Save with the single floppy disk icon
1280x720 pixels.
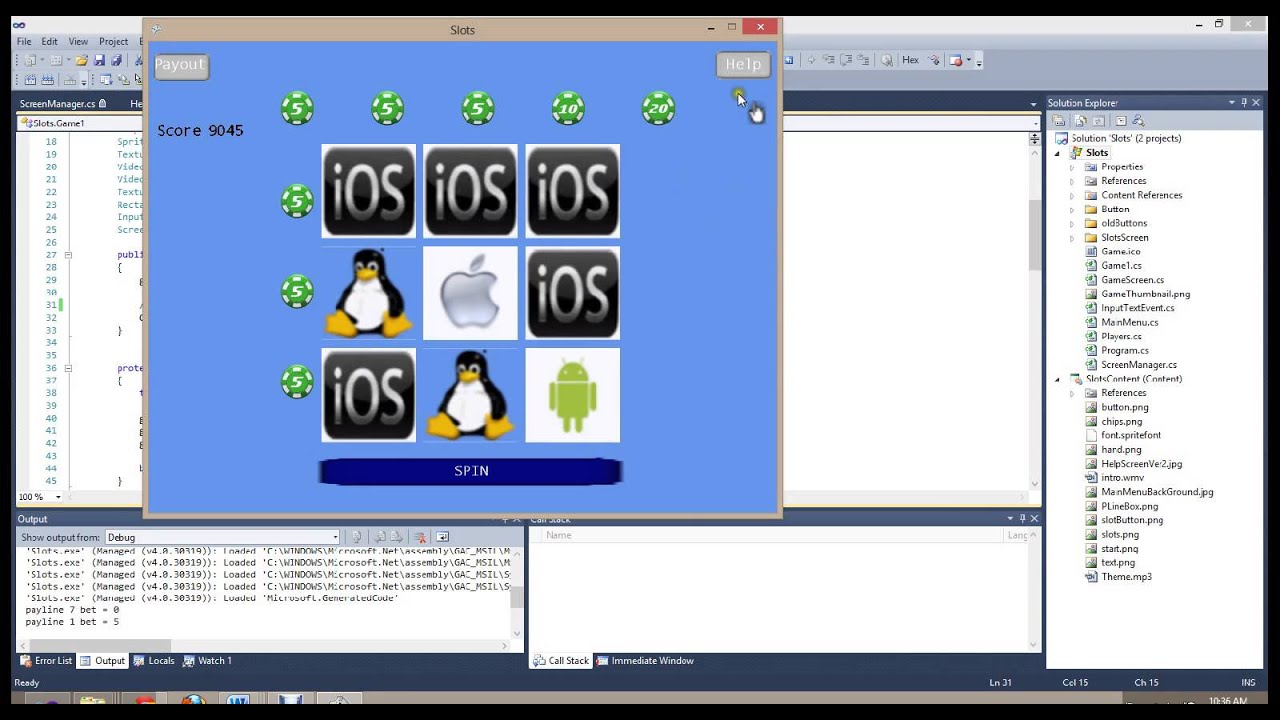(99, 60)
